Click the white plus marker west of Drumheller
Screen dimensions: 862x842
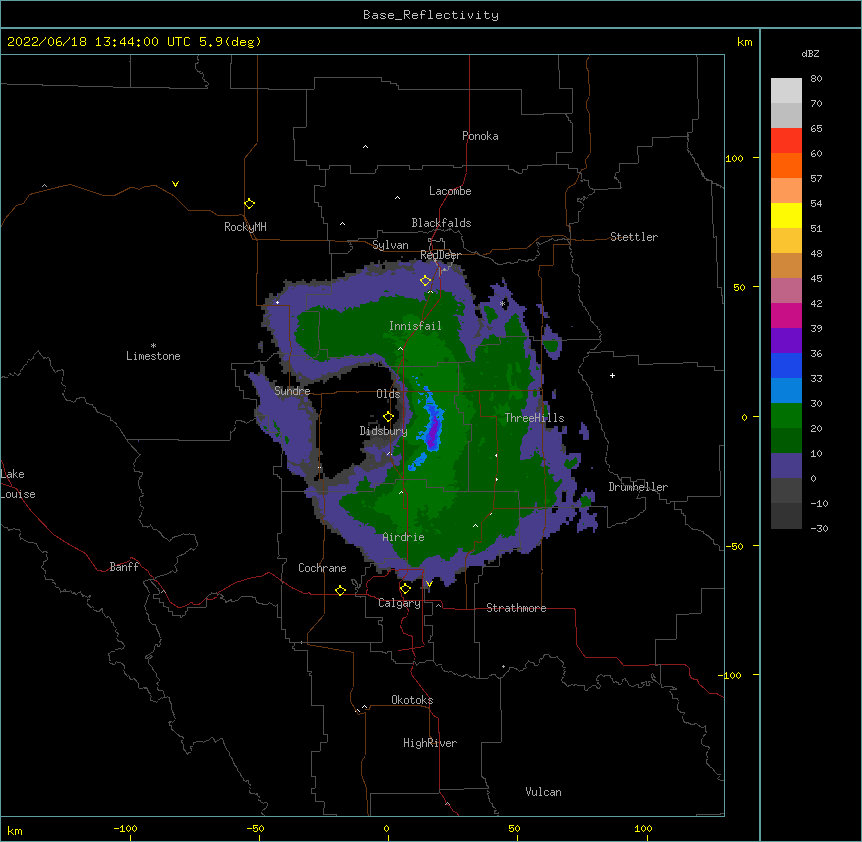click(x=612, y=375)
